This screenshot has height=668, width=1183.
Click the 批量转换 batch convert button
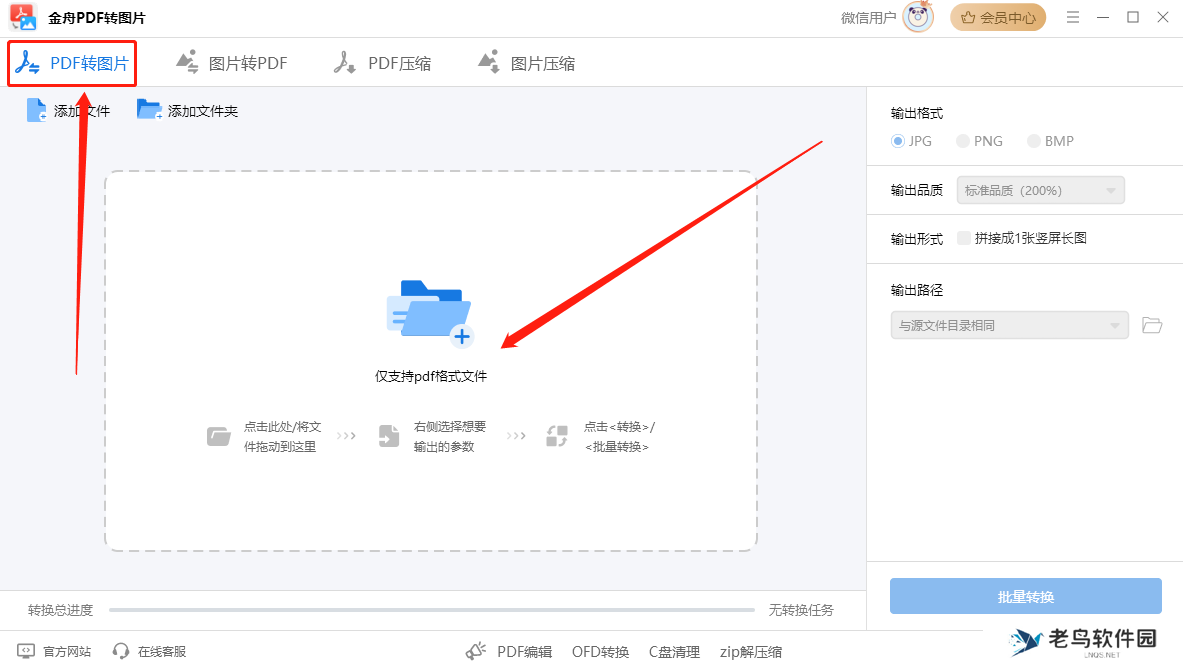coord(1025,596)
